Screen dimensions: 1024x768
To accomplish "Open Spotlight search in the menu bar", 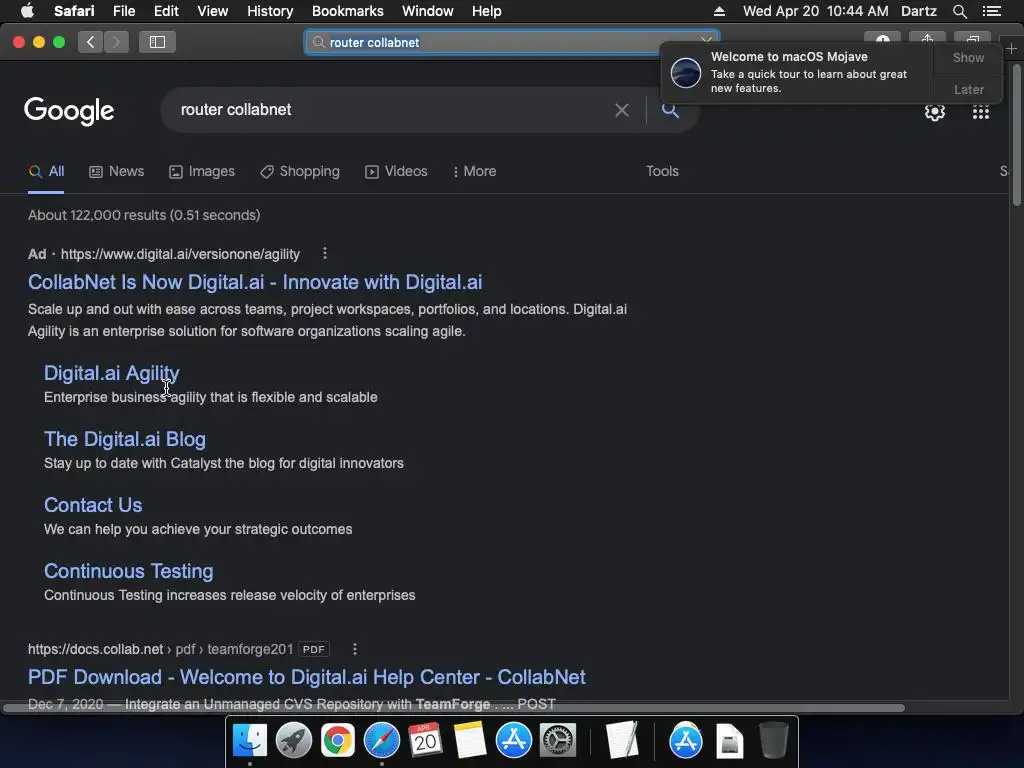I will tap(959, 11).
